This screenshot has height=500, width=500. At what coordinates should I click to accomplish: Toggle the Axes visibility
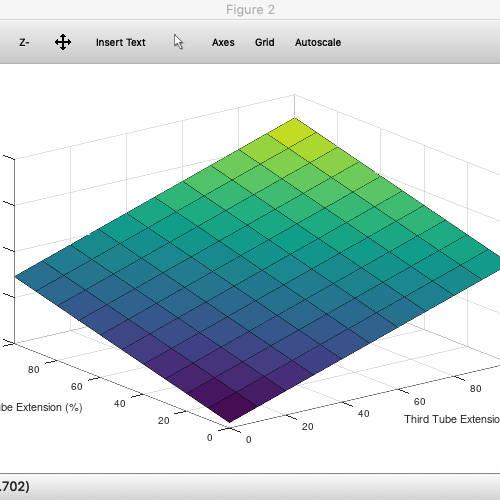[x=223, y=43]
